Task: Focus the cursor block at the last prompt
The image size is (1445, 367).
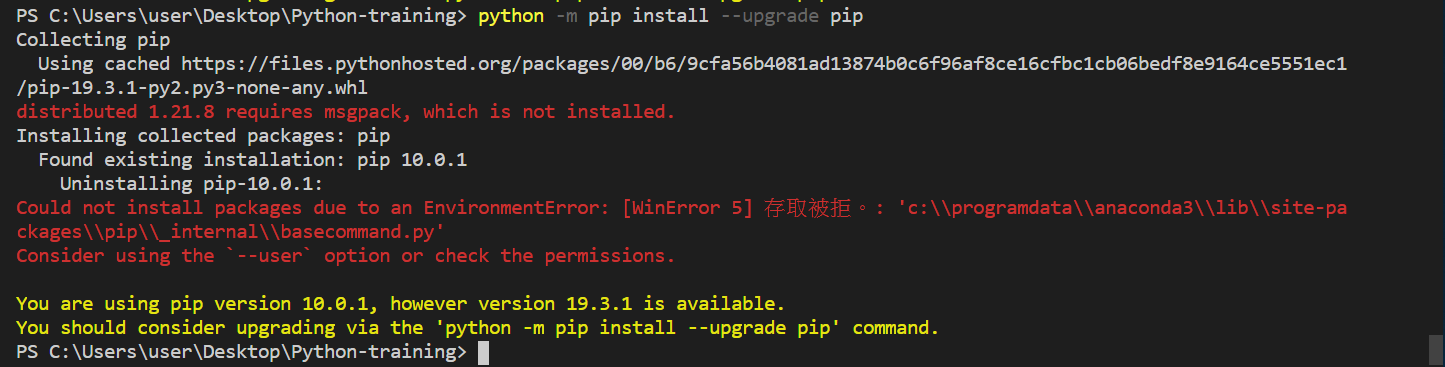Action: pyautogui.click(x=483, y=352)
